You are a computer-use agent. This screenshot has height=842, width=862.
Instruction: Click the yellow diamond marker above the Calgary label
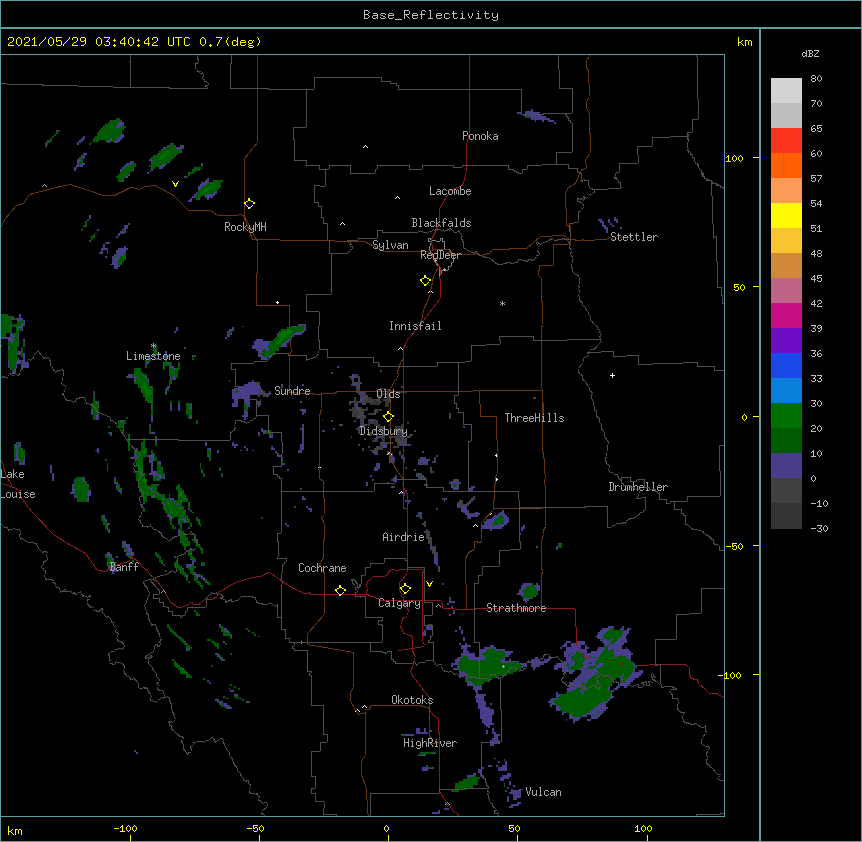click(x=405, y=589)
